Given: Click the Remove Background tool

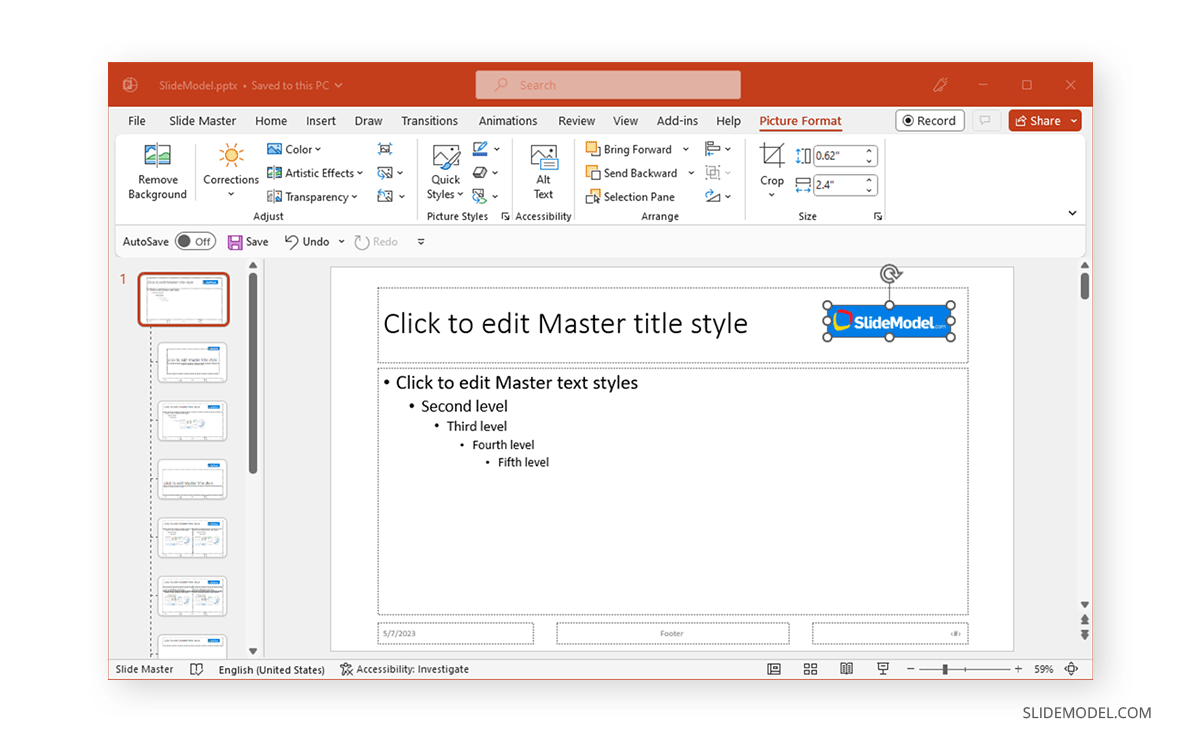Looking at the screenshot, I should pos(156,172).
